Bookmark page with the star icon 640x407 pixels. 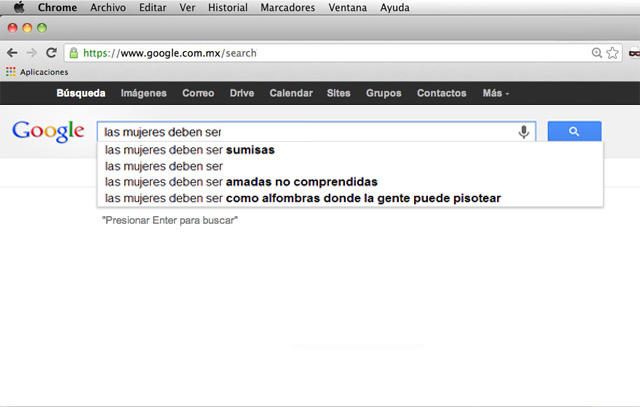click(612, 53)
